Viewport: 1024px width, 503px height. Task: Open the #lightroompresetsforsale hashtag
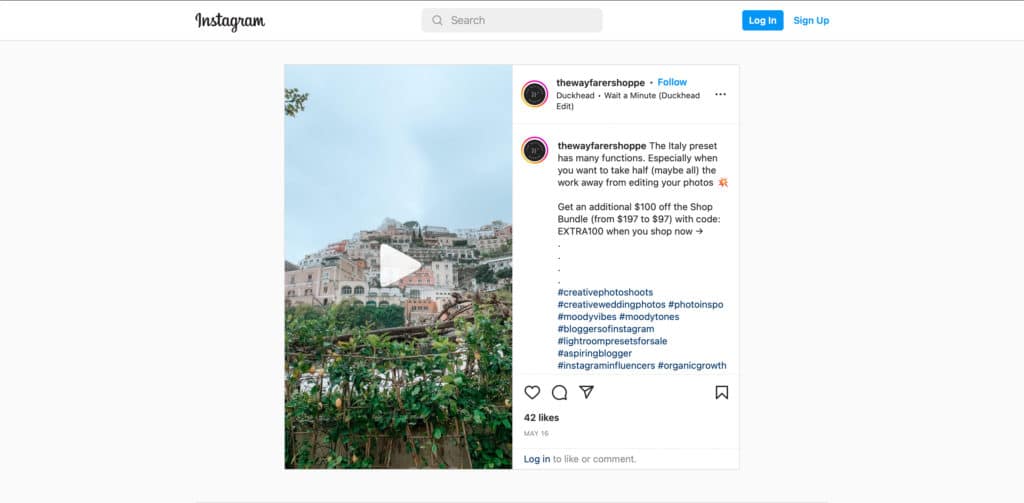pos(612,341)
